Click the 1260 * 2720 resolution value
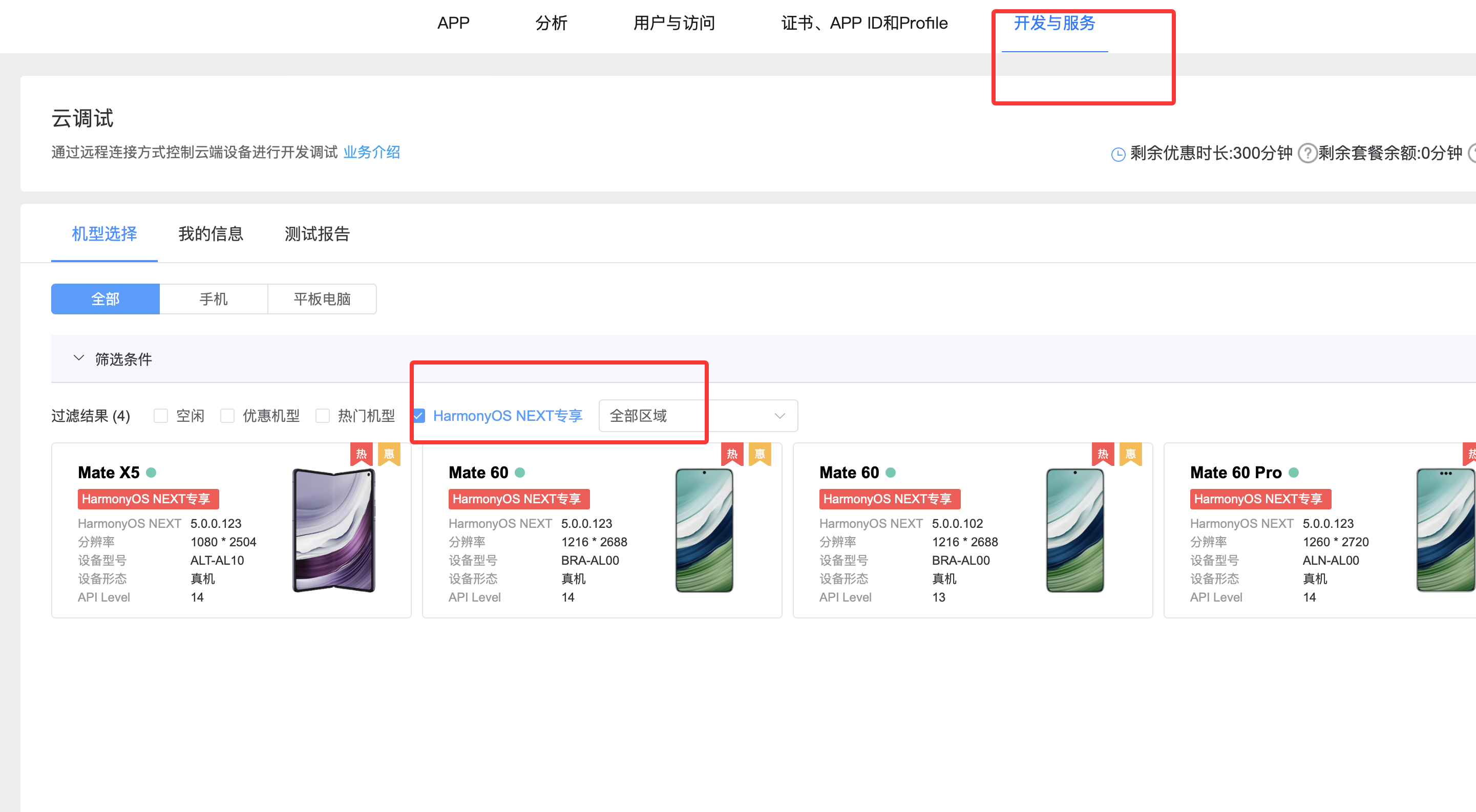The height and width of the screenshot is (812, 1476). [1336, 542]
